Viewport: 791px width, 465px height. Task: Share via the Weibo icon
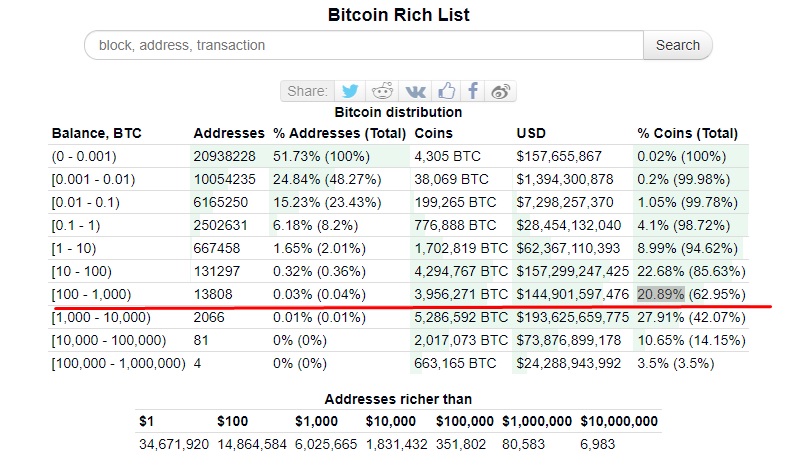pyautogui.click(x=501, y=91)
